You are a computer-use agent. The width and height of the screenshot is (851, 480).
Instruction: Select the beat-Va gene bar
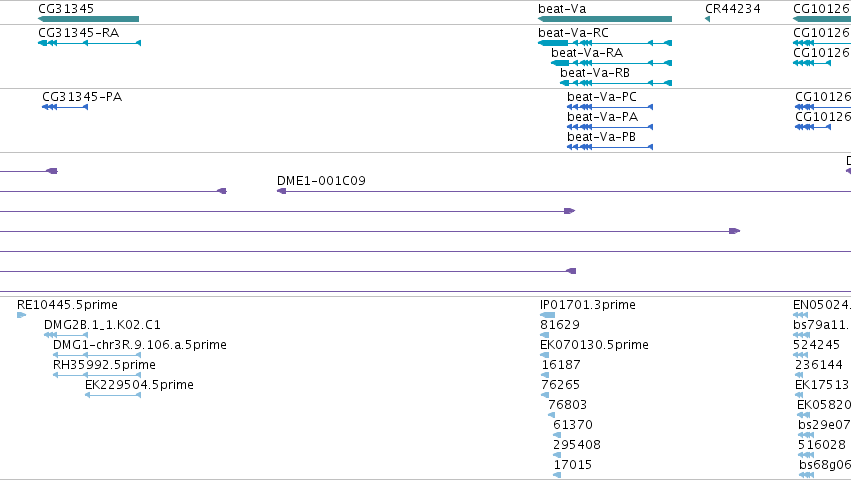[605, 19]
